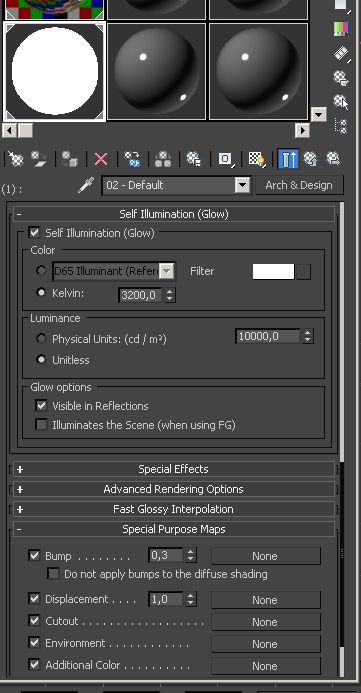The width and height of the screenshot is (361, 693).
Task: Click the Displacement amount spinner arrows
Action: 191,599
